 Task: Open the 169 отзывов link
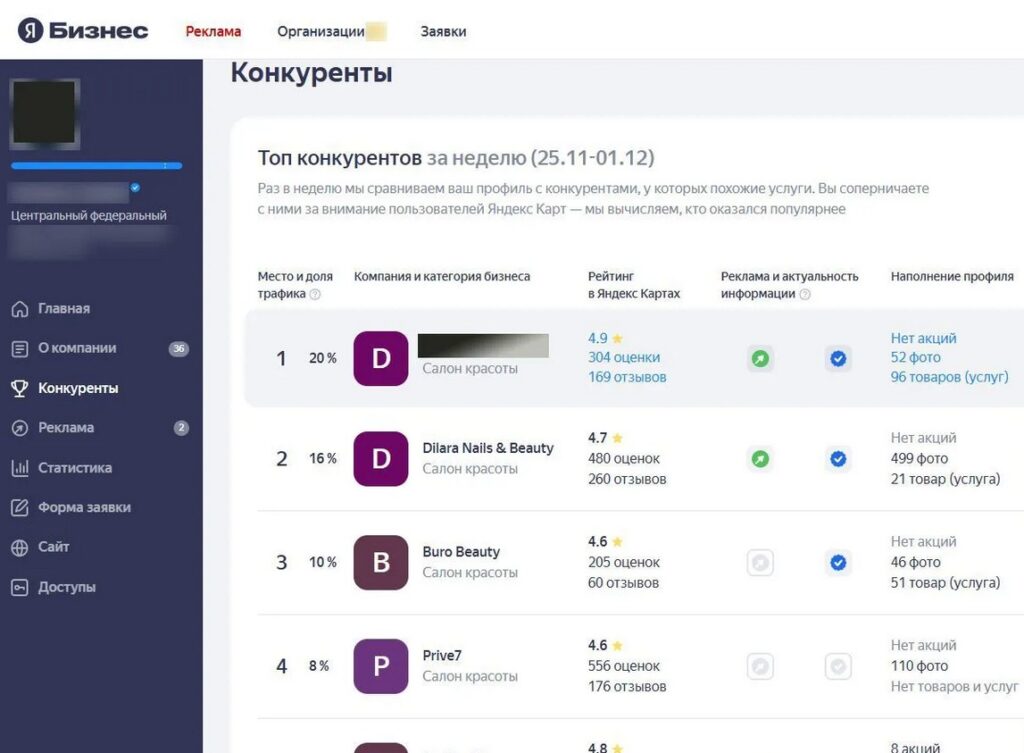coord(627,377)
